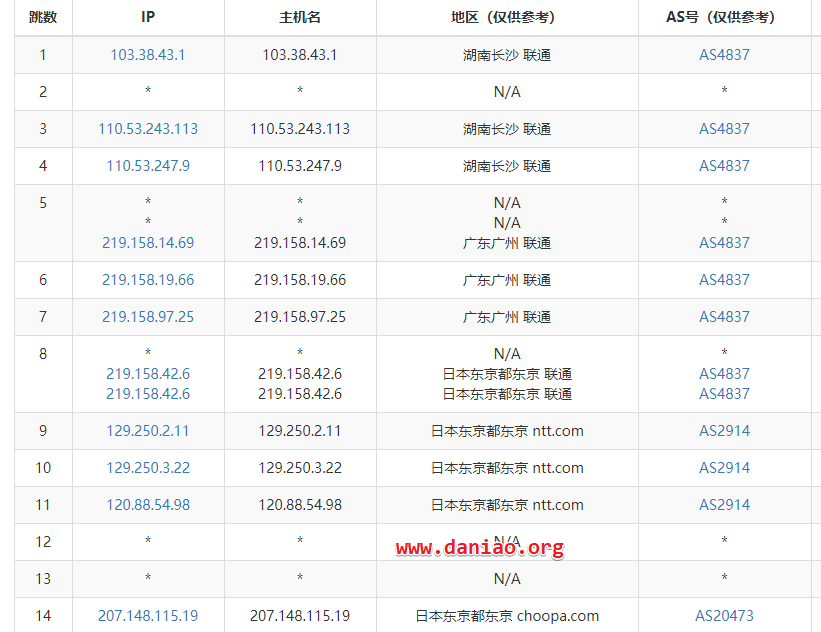Click the 主机名 column header
Viewport: 821px width, 632px height.
(299, 17)
